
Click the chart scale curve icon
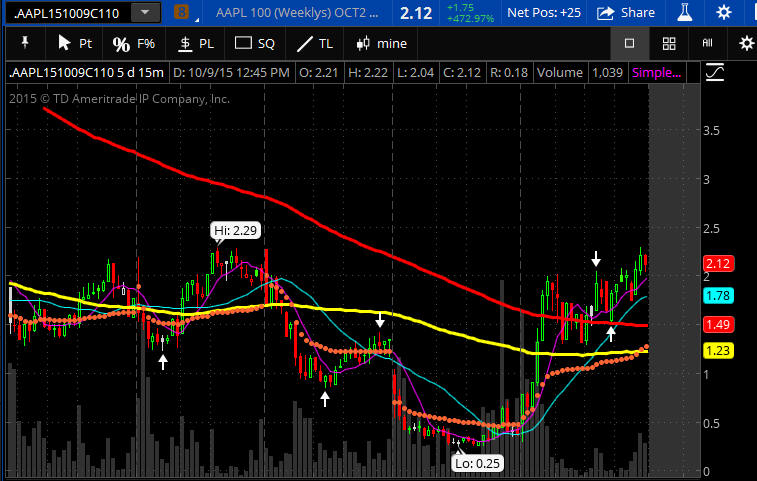(715, 72)
